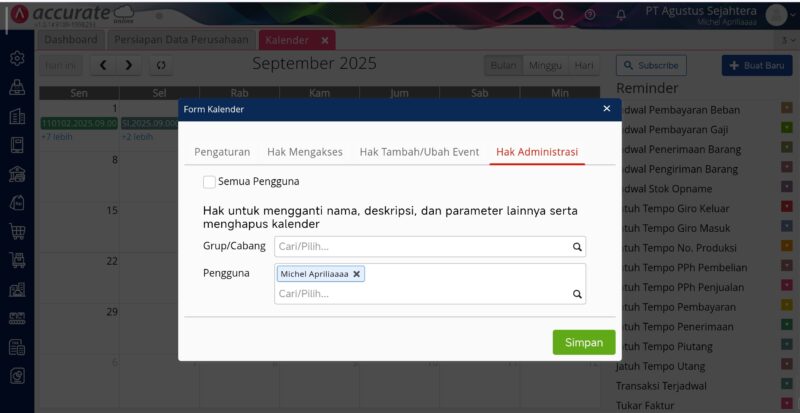The image size is (800, 413).
Task: Click the Pengguna search field
Action: [x=420, y=294]
